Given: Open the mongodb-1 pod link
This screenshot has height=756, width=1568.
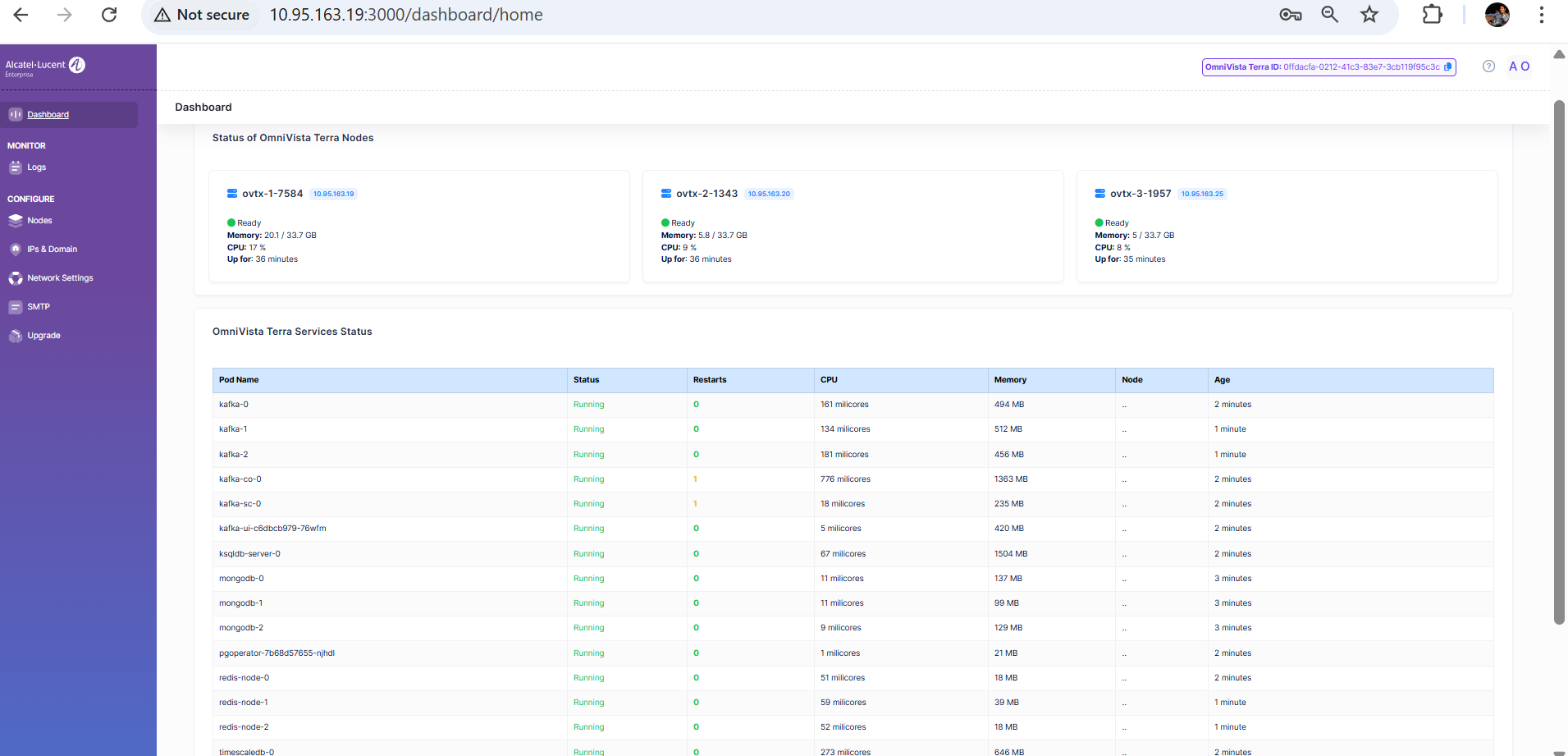Looking at the screenshot, I should (240, 603).
